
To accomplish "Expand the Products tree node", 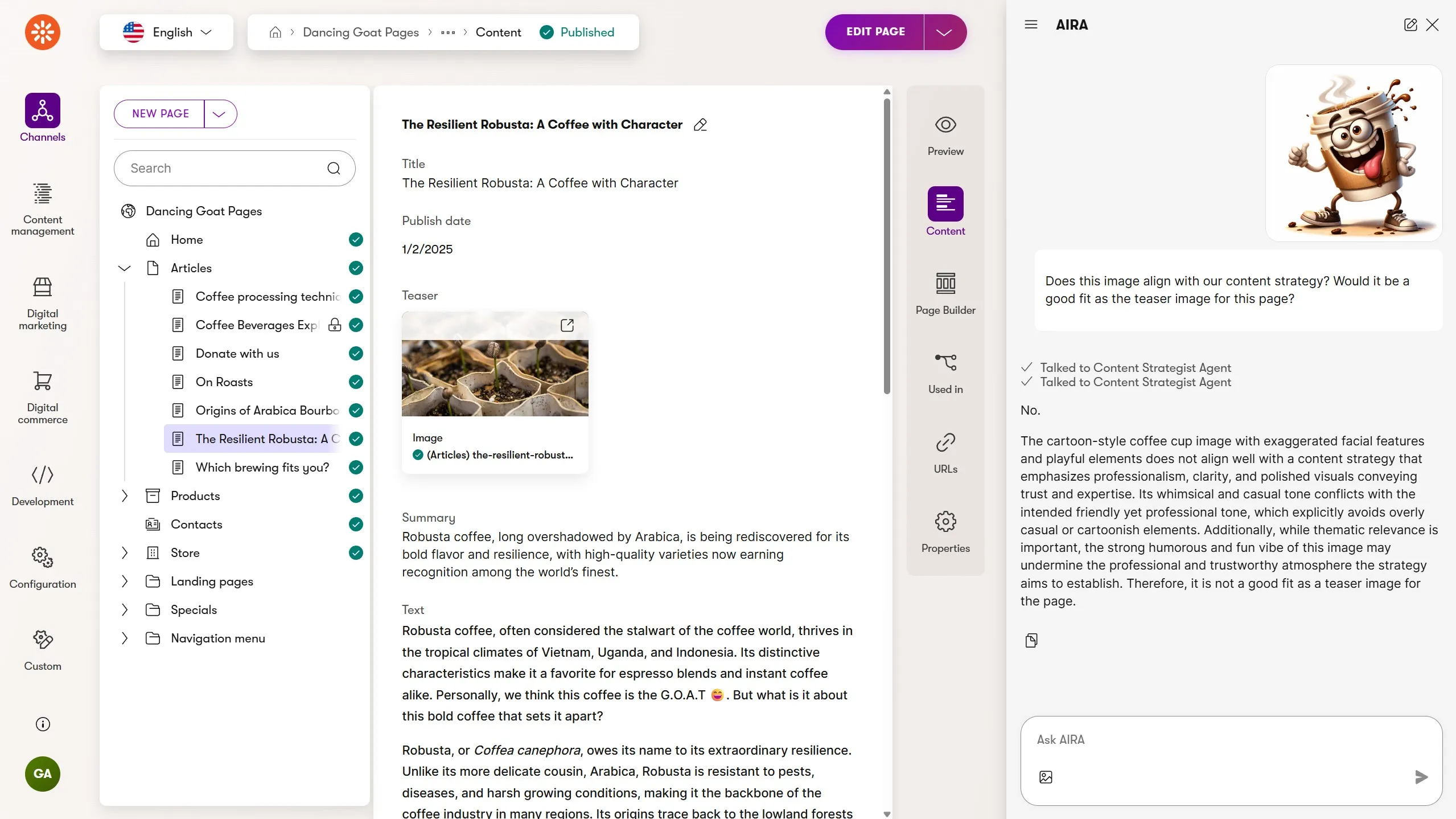I will coord(125,496).
